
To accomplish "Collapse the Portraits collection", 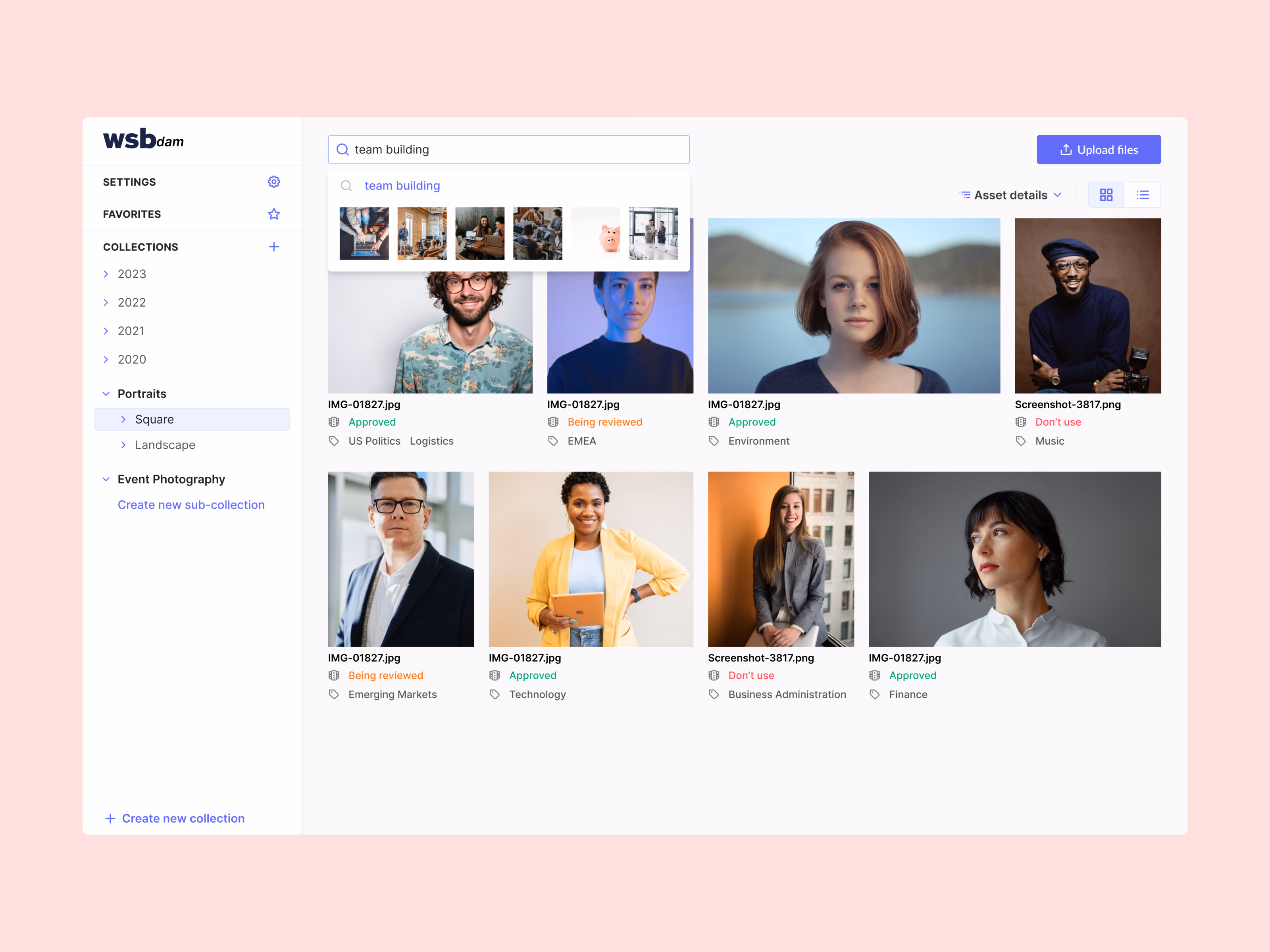I will point(106,393).
